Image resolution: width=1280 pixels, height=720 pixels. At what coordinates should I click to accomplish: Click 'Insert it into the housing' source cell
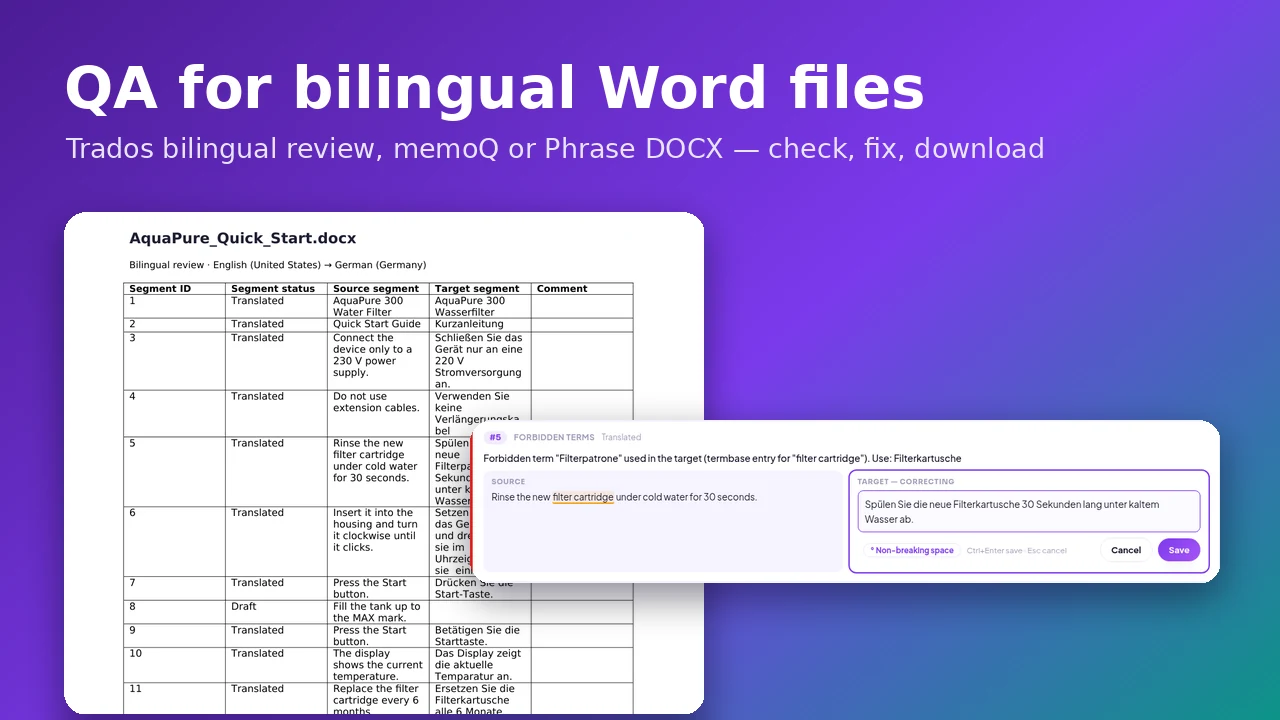378,541
